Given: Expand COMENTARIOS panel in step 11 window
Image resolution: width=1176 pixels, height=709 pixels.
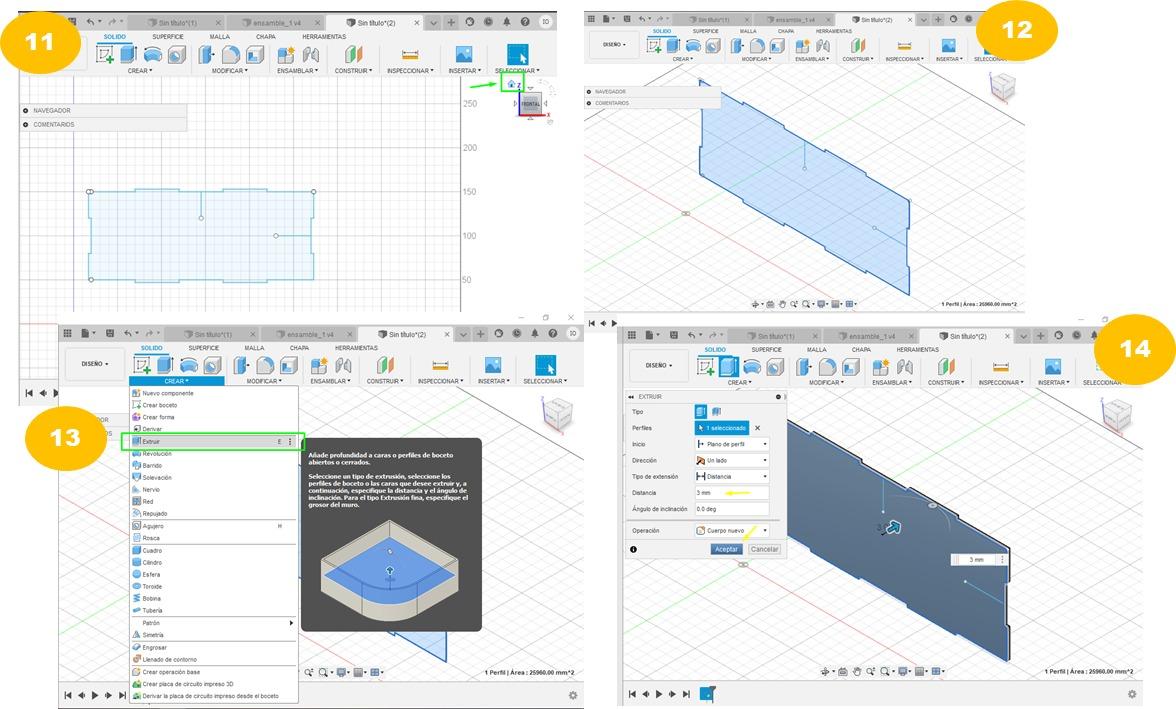Looking at the screenshot, I should point(26,125).
